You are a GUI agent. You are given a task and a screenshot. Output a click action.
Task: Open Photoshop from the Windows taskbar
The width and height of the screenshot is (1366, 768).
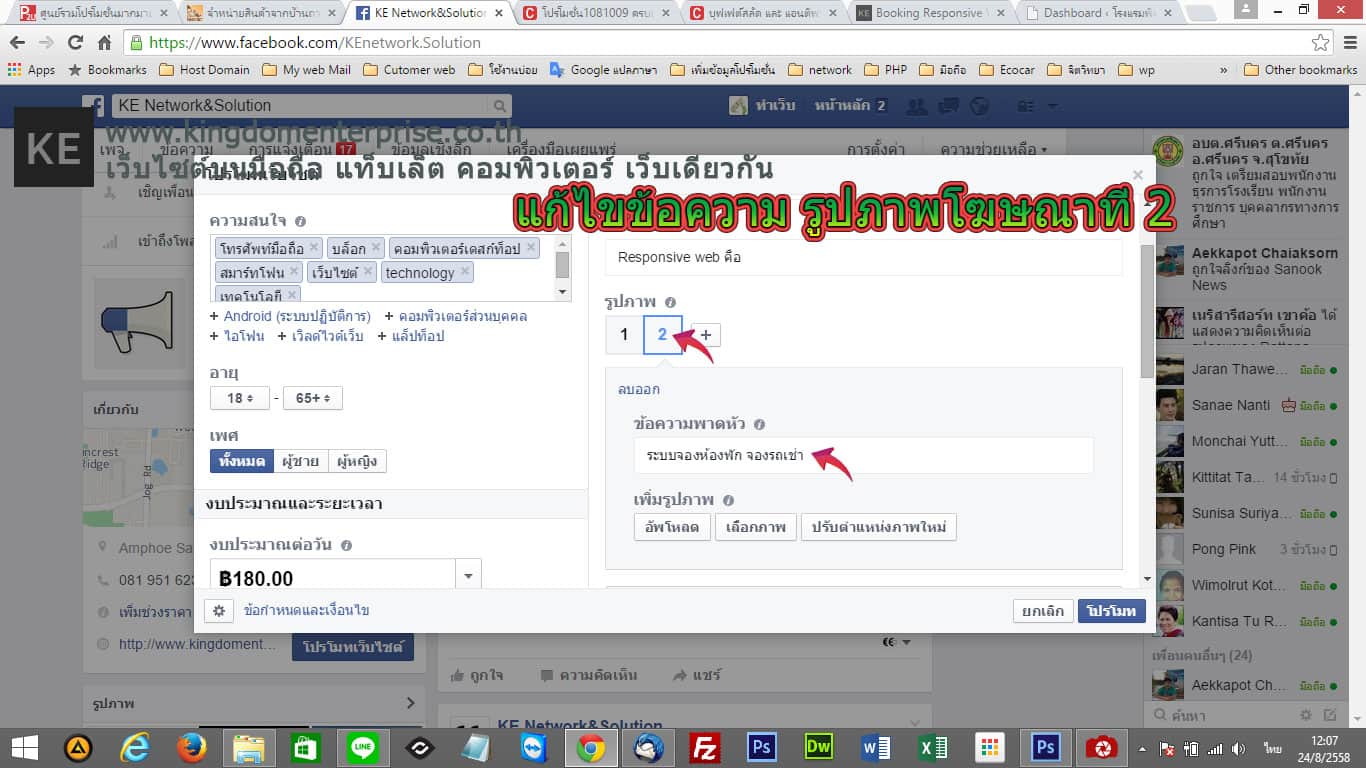click(x=762, y=748)
